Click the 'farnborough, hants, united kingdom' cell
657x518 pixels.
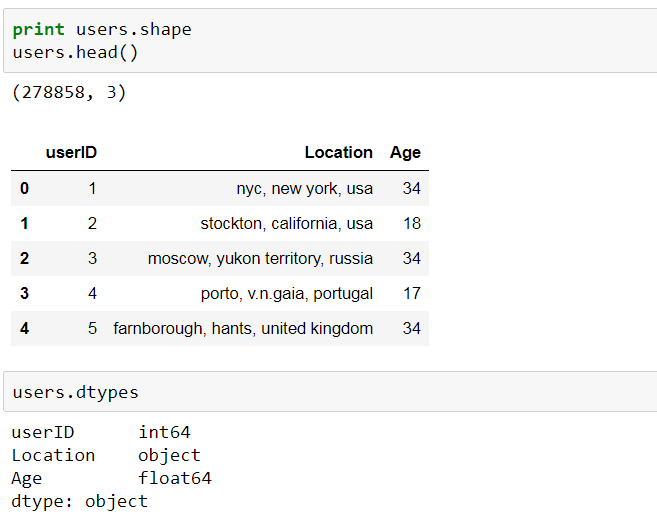(243, 328)
